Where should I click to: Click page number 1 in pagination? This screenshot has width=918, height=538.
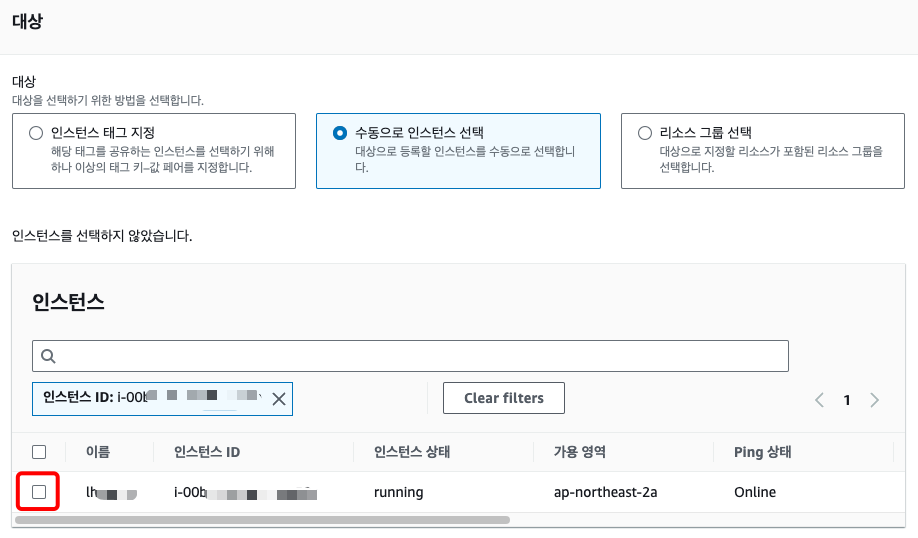846,400
